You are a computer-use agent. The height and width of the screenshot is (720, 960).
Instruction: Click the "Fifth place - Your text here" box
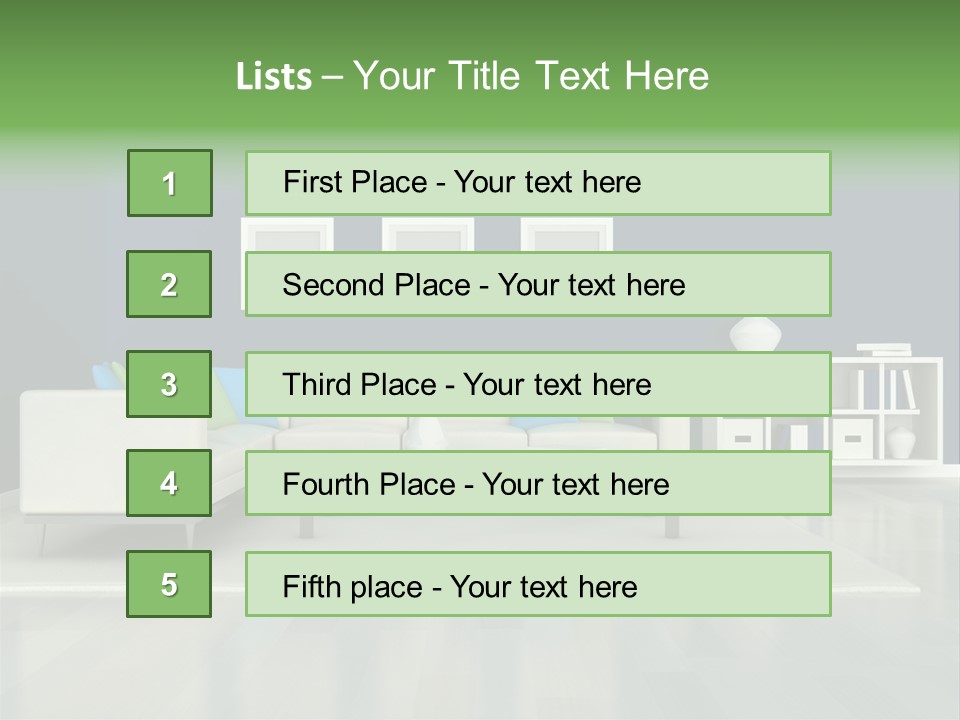(x=538, y=584)
